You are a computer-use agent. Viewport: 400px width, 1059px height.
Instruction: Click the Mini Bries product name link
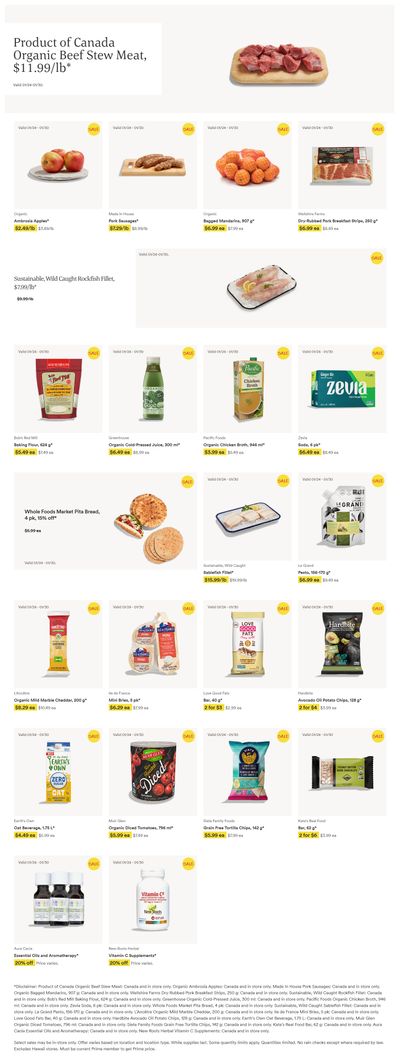[x=122, y=700]
